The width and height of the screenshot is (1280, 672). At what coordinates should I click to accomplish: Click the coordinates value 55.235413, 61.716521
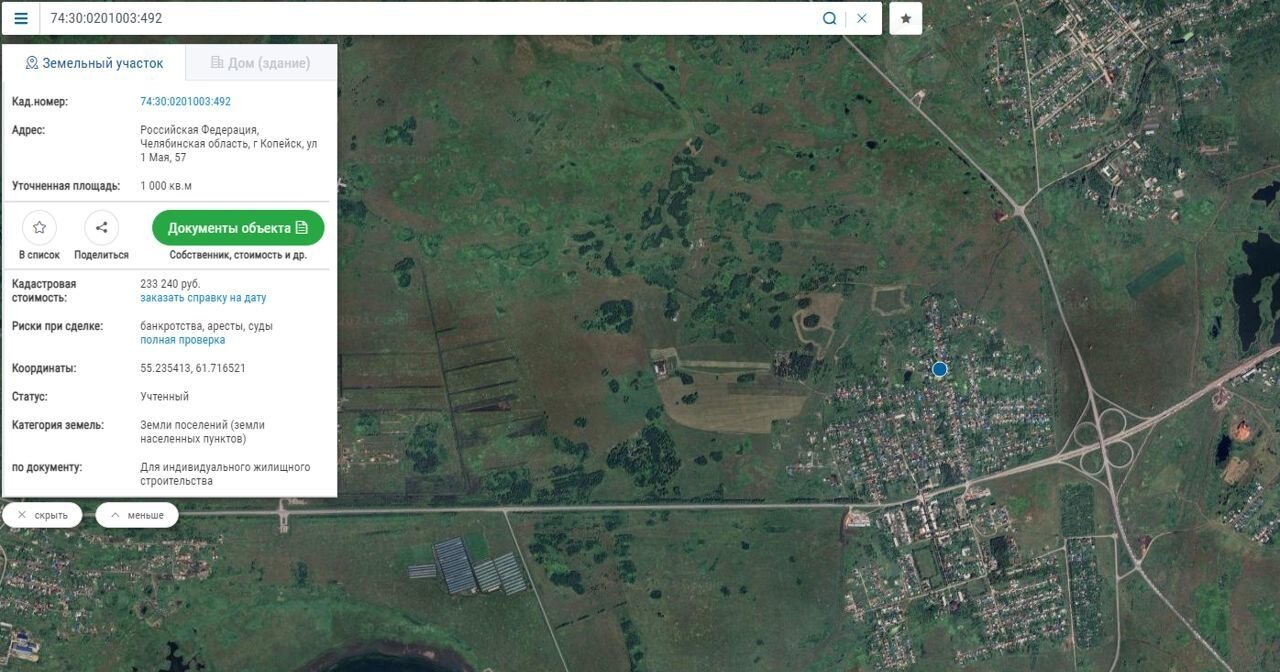point(193,368)
